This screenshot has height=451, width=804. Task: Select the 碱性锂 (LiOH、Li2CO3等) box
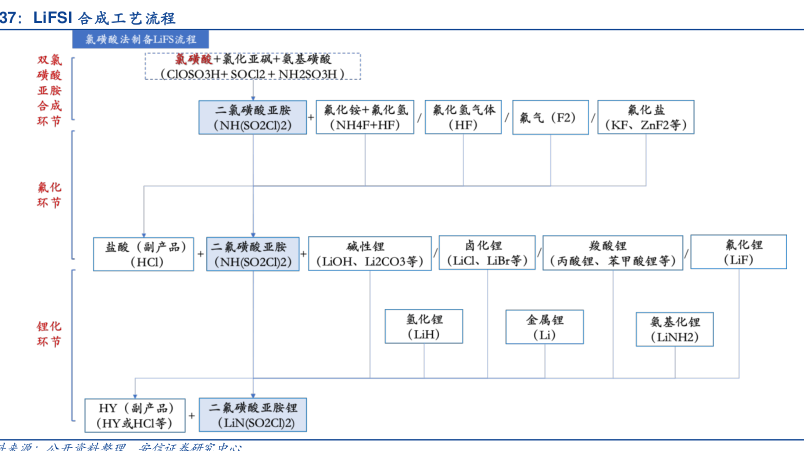[371, 253]
